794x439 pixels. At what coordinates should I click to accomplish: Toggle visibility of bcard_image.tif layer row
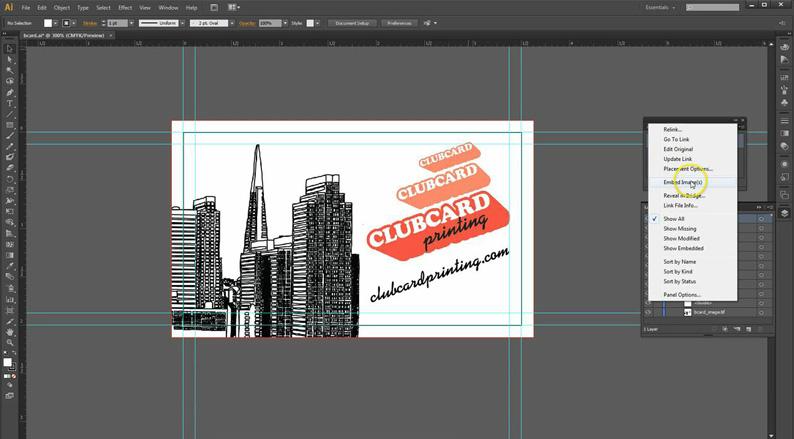click(648, 312)
